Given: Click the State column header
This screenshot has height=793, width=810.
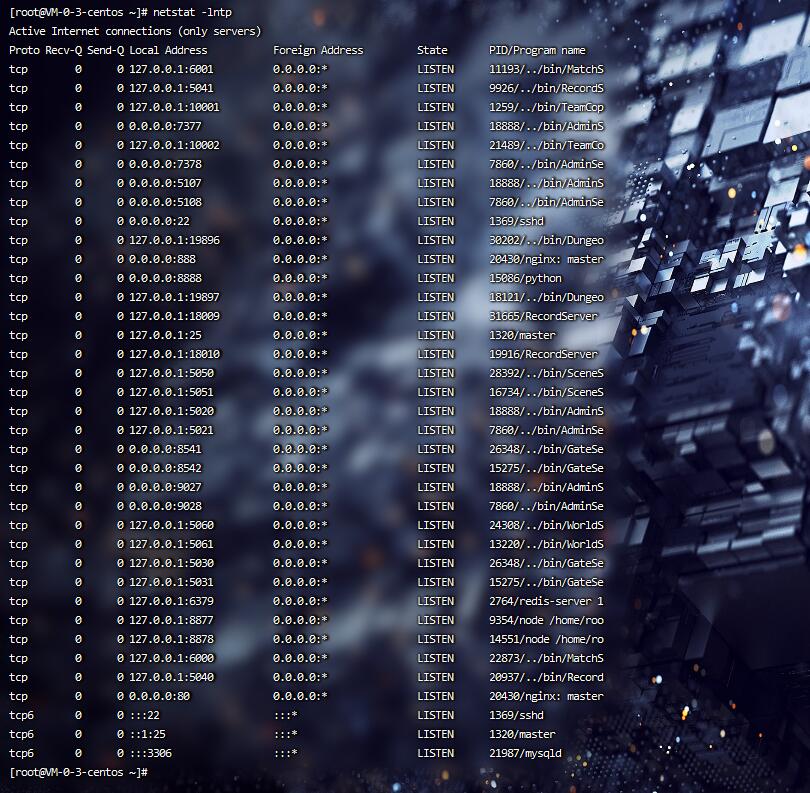Looking at the screenshot, I should pyautogui.click(x=432, y=50).
